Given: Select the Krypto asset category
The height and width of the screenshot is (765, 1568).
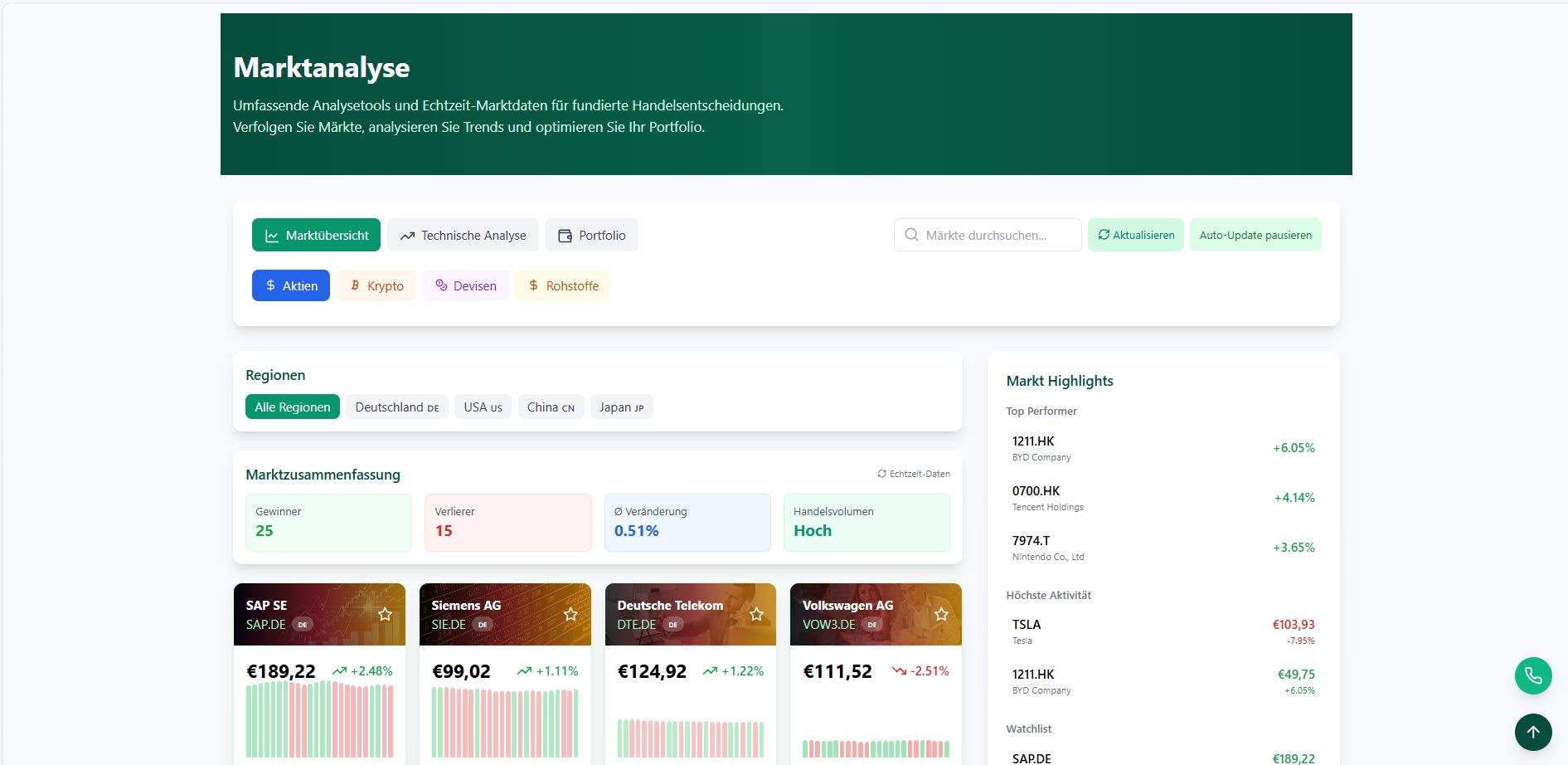Looking at the screenshot, I should pyautogui.click(x=376, y=286).
